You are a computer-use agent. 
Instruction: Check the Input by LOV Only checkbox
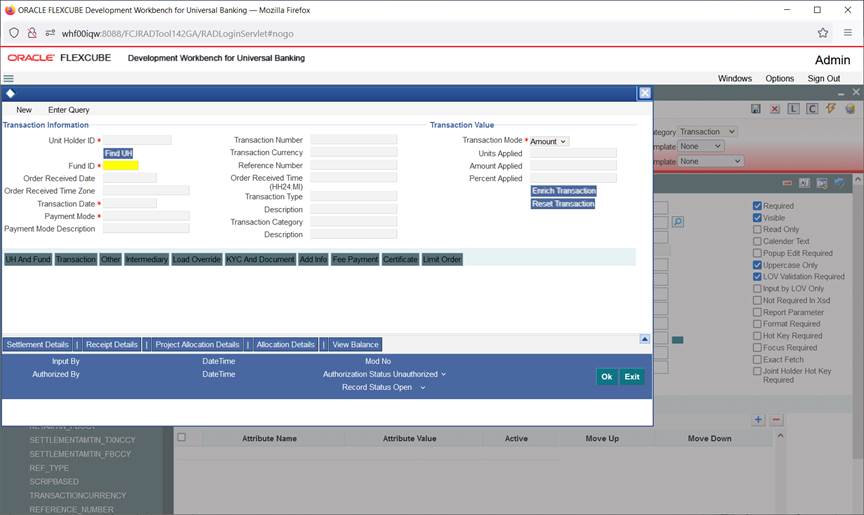coord(757,289)
